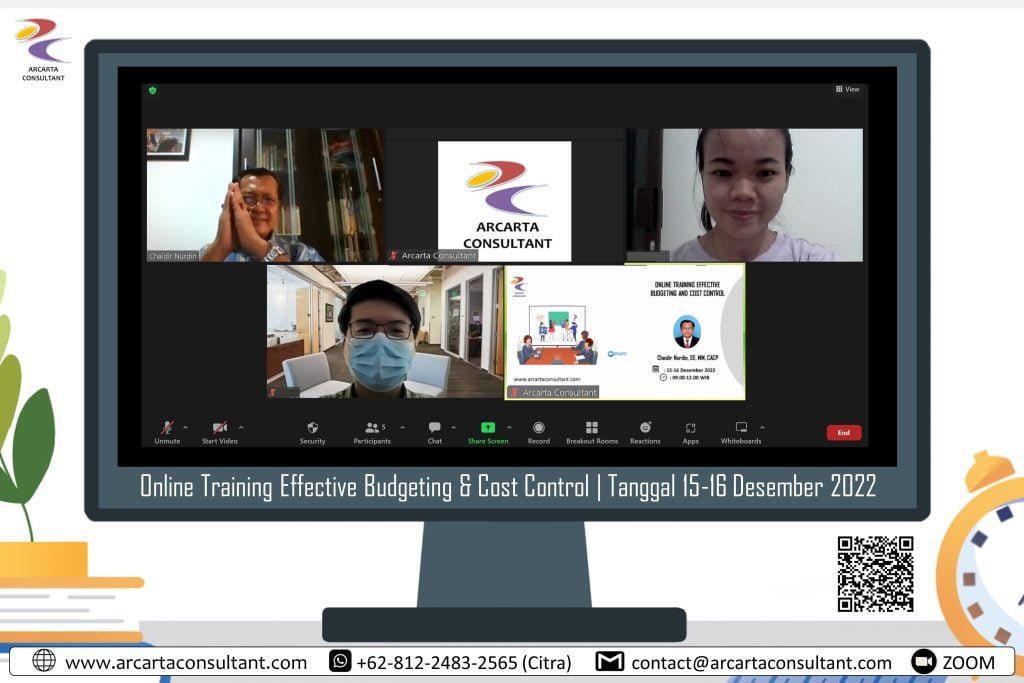Viewport: 1024px width, 683px height.
Task: Start recording with the Record button
Action: (539, 428)
